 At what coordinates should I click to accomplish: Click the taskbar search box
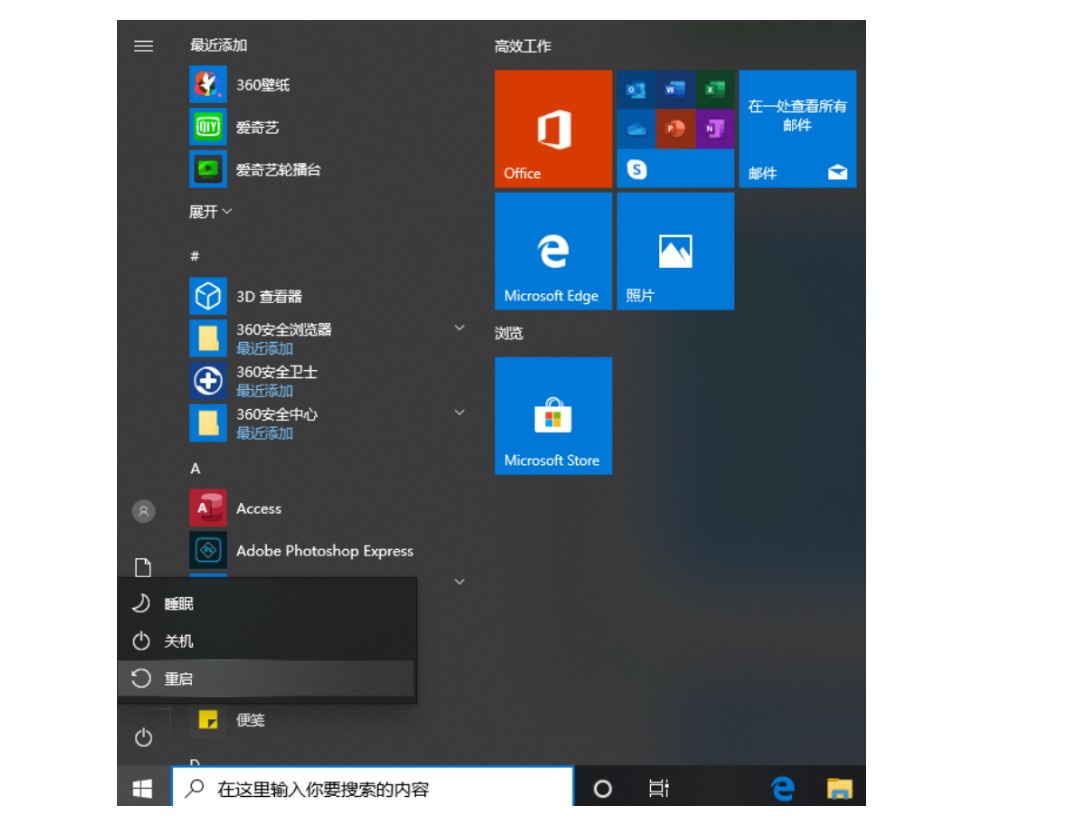pyautogui.click(x=373, y=787)
